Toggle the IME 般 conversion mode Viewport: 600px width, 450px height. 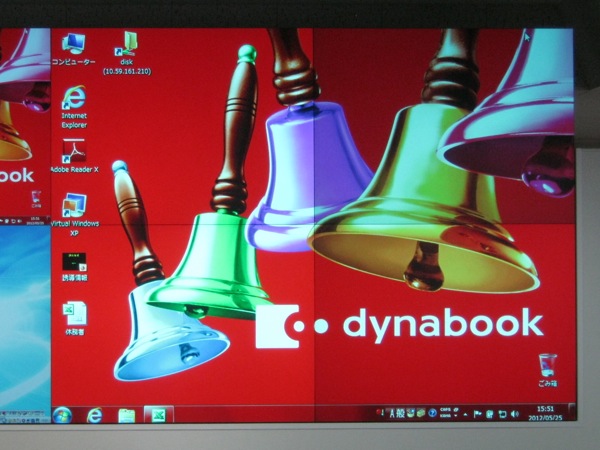tap(400, 412)
